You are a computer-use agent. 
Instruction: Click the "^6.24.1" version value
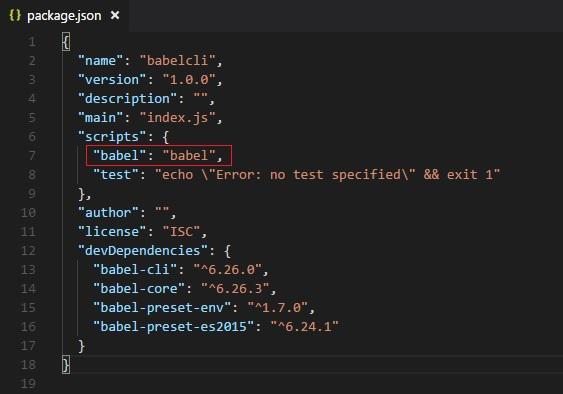click(x=304, y=326)
